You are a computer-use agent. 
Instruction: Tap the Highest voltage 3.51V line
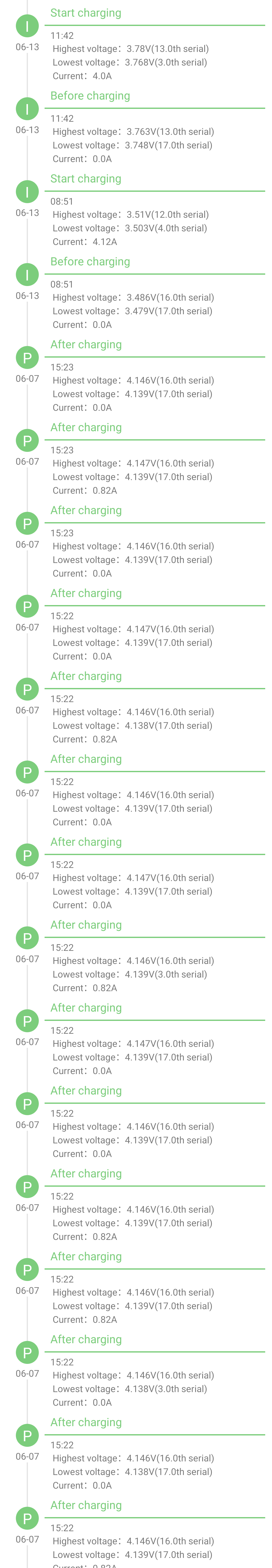coord(130,214)
